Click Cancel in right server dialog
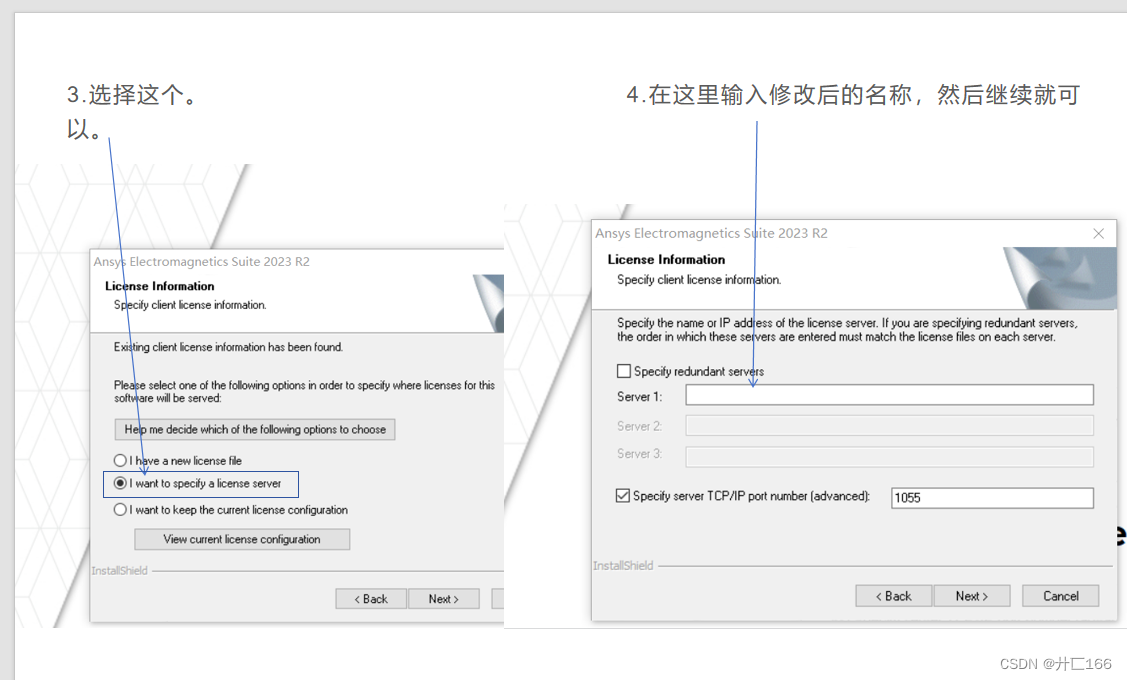The height and width of the screenshot is (680, 1127). (1060, 596)
